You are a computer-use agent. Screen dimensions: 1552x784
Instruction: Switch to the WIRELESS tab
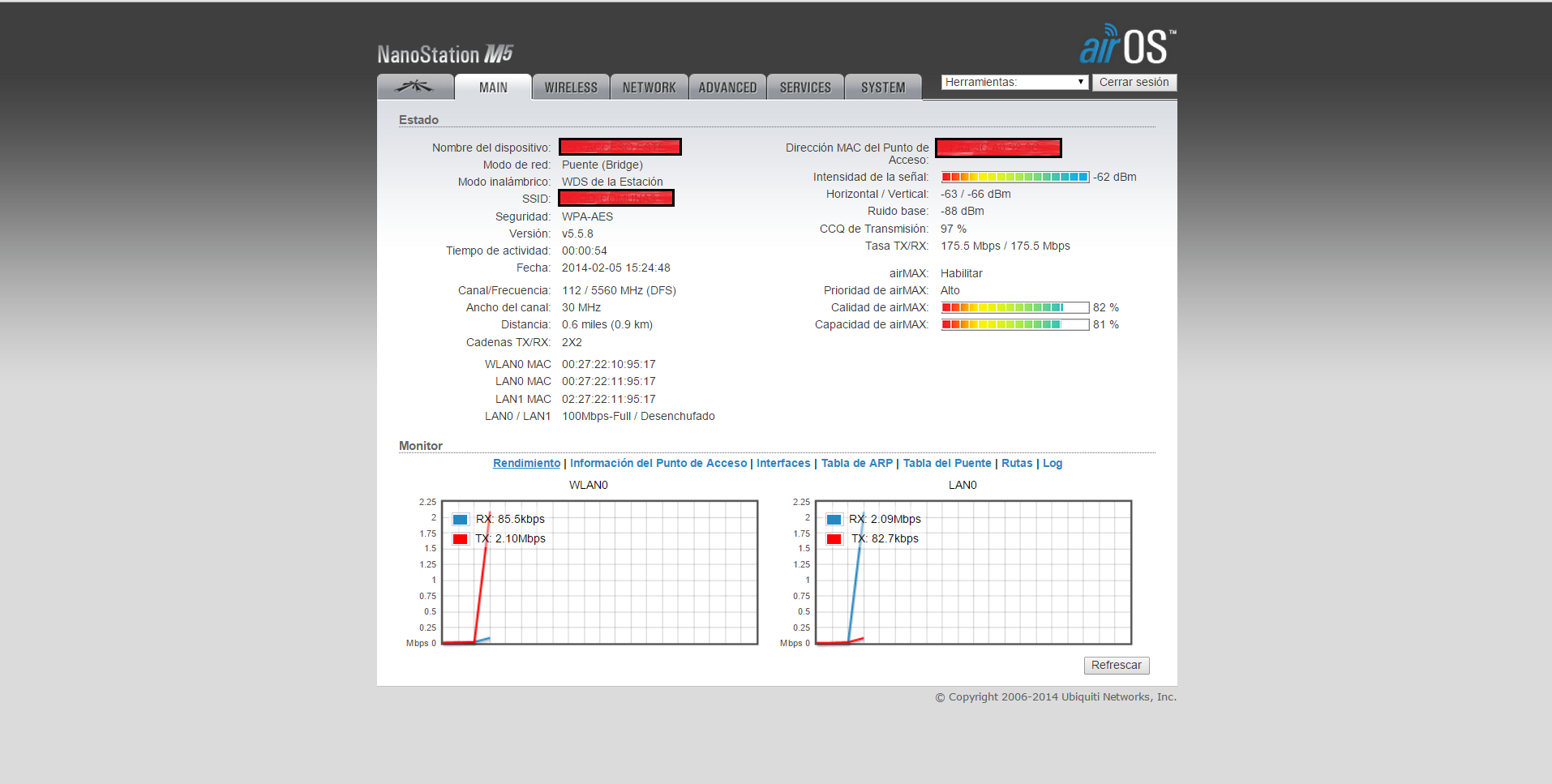pyautogui.click(x=570, y=88)
